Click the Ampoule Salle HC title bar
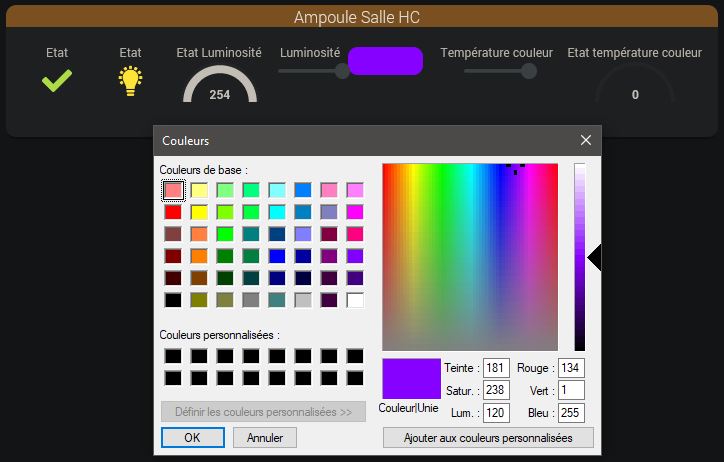The image size is (724, 462). [362, 17]
